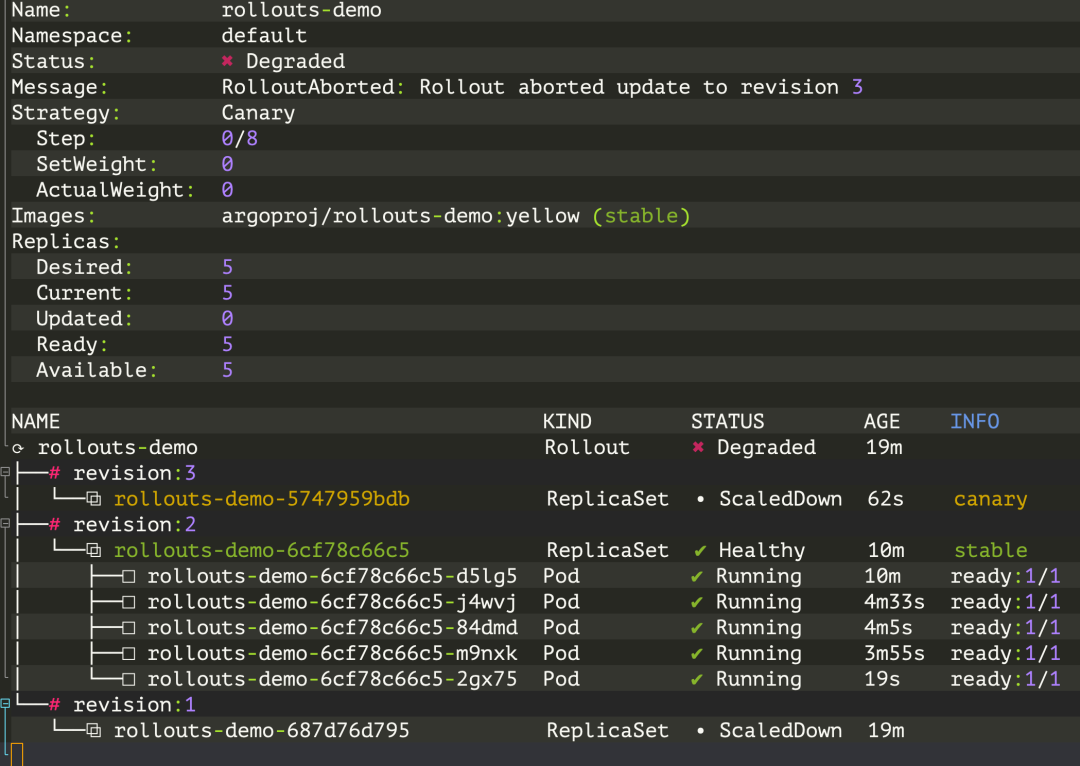This screenshot has height=766, width=1080.
Task: Click the hash symbol before revision:2
Action: coord(54,525)
